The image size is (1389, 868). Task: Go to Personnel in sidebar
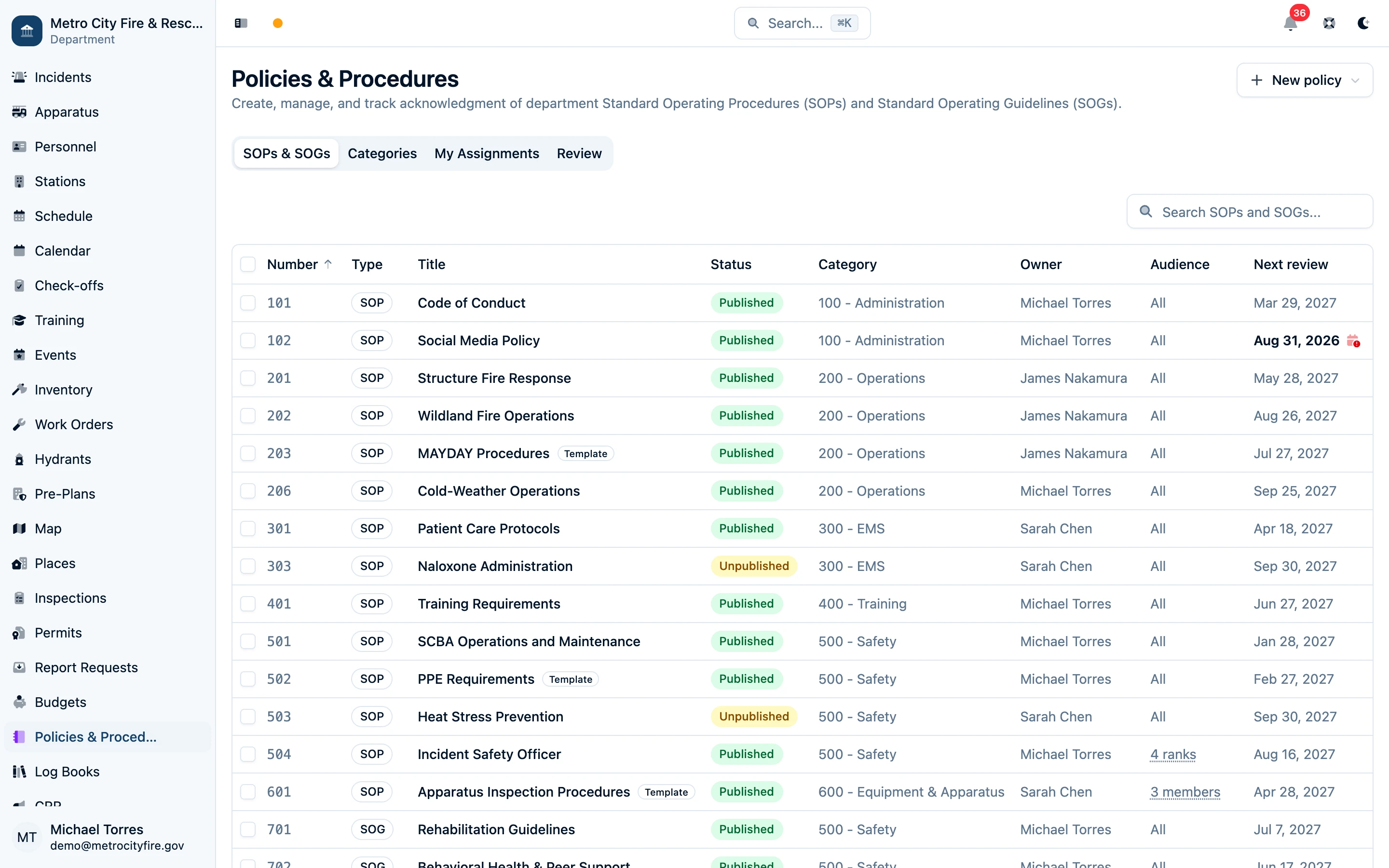[x=108, y=147]
